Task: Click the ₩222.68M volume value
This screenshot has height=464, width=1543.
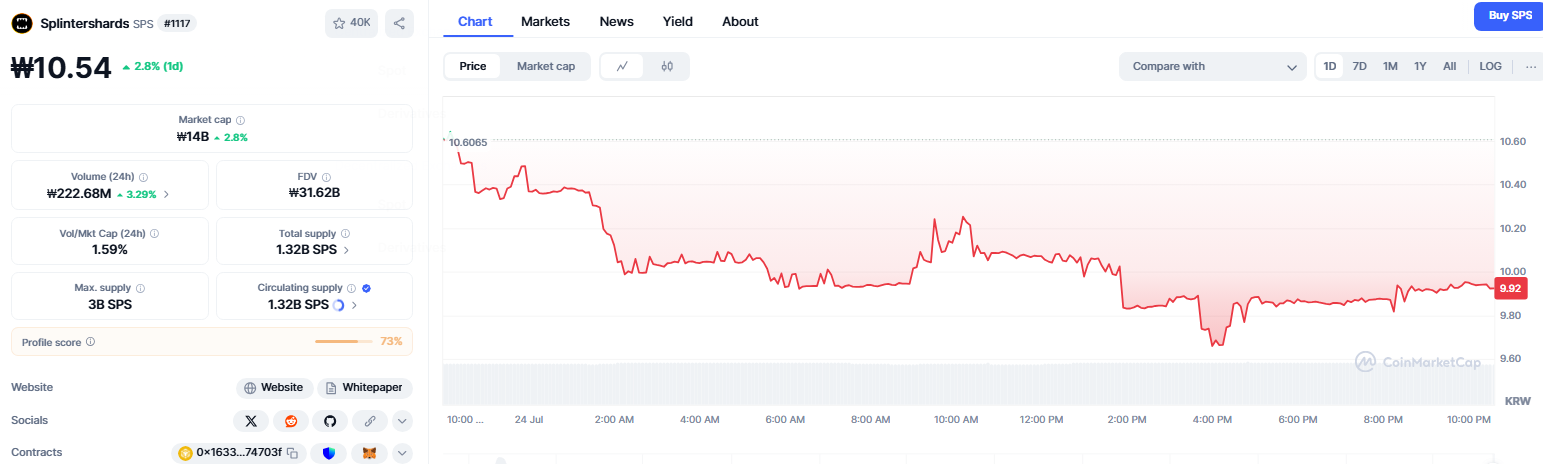Action: tap(79, 194)
